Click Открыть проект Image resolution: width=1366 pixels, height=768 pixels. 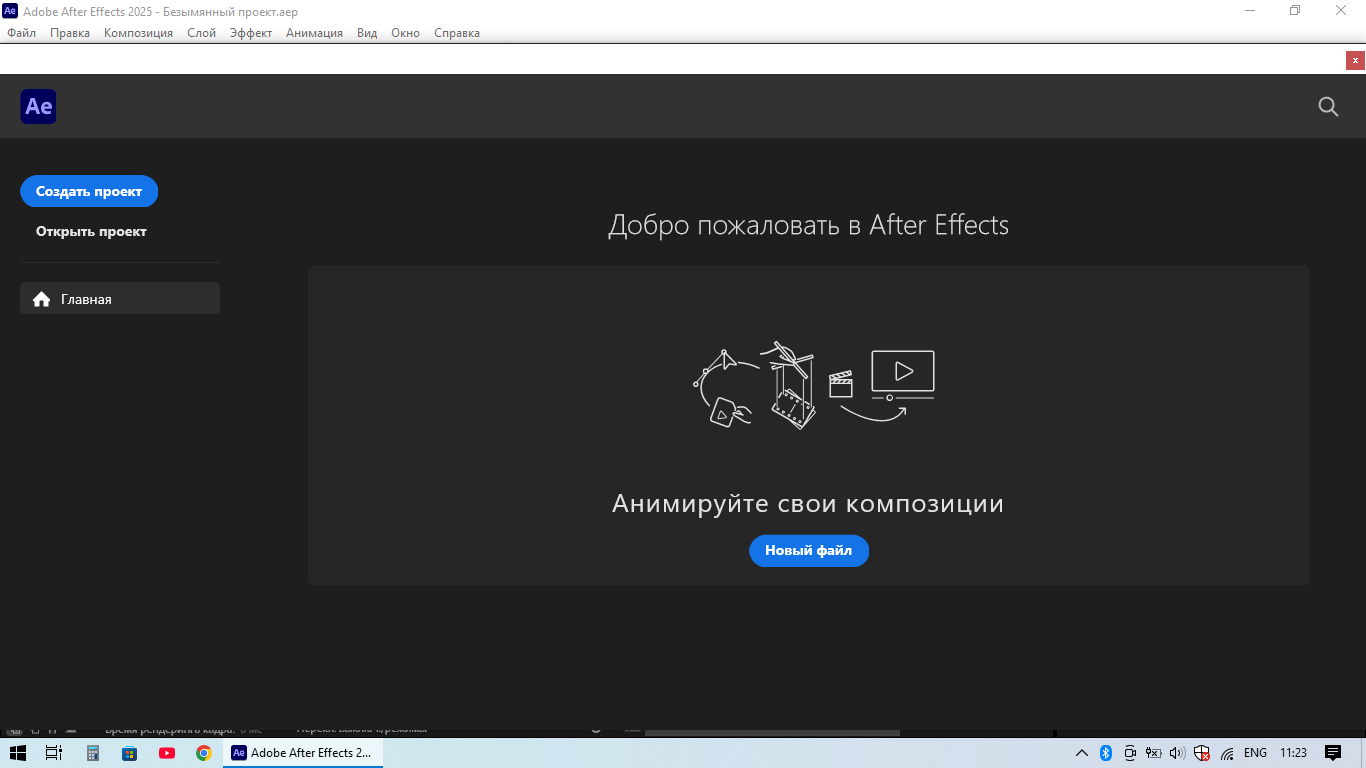(91, 231)
